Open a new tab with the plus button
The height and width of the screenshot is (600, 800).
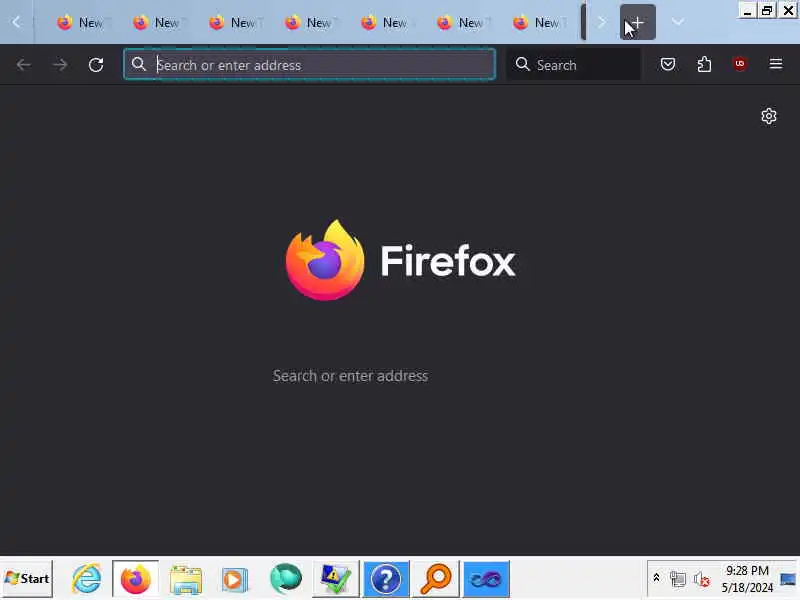click(638, 22)
